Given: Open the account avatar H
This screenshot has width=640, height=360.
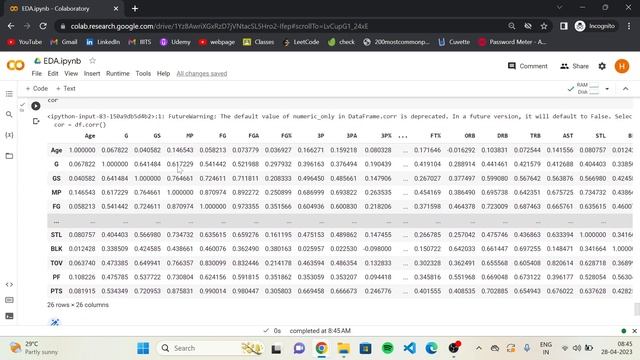Looking at the screenshot, I should click(x=622, y=66).
